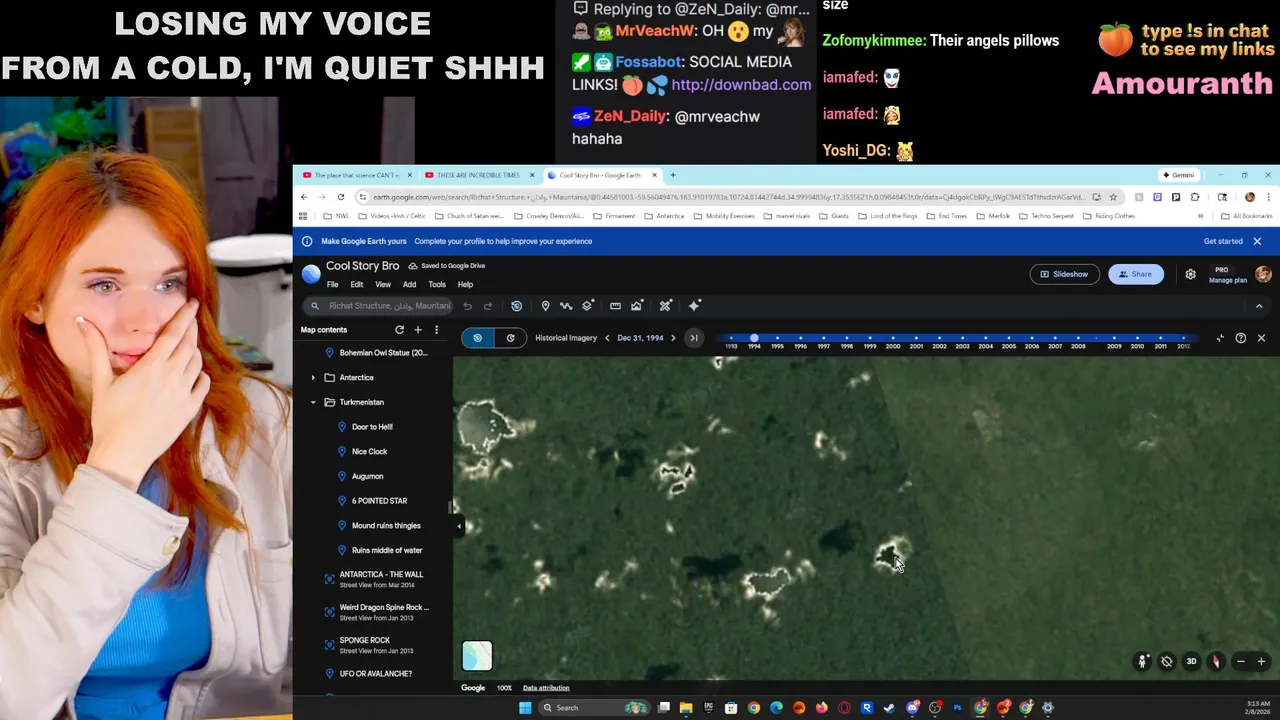
Task: Open Map contents more options menu
Action: pos(436,330)
